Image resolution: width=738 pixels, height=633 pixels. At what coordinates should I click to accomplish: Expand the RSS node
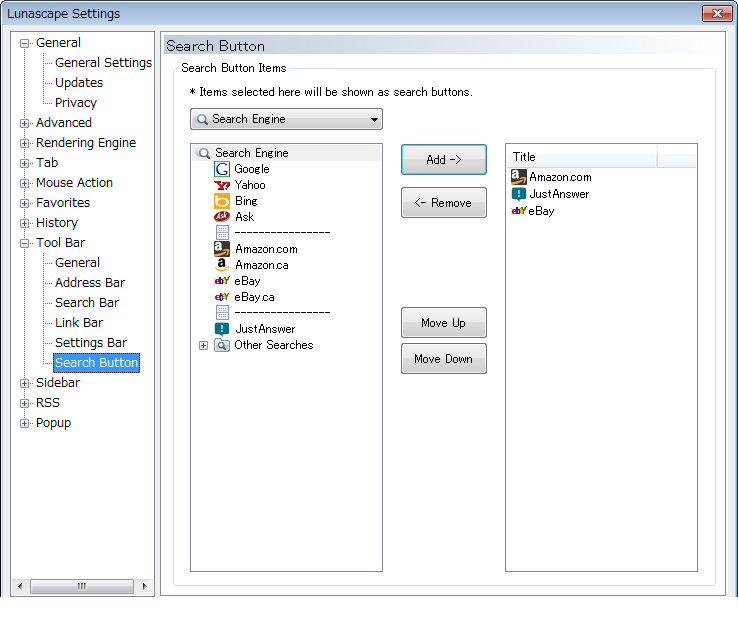(24, 403)
